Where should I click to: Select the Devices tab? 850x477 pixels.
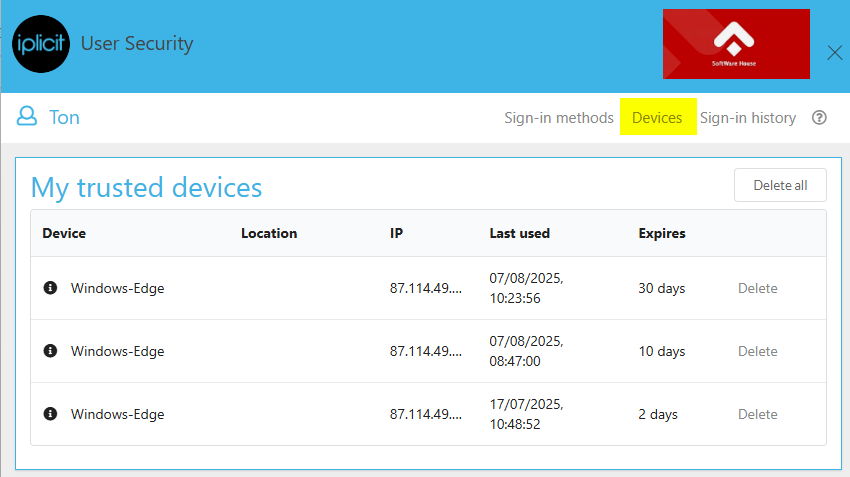click(x=657, y=118)
